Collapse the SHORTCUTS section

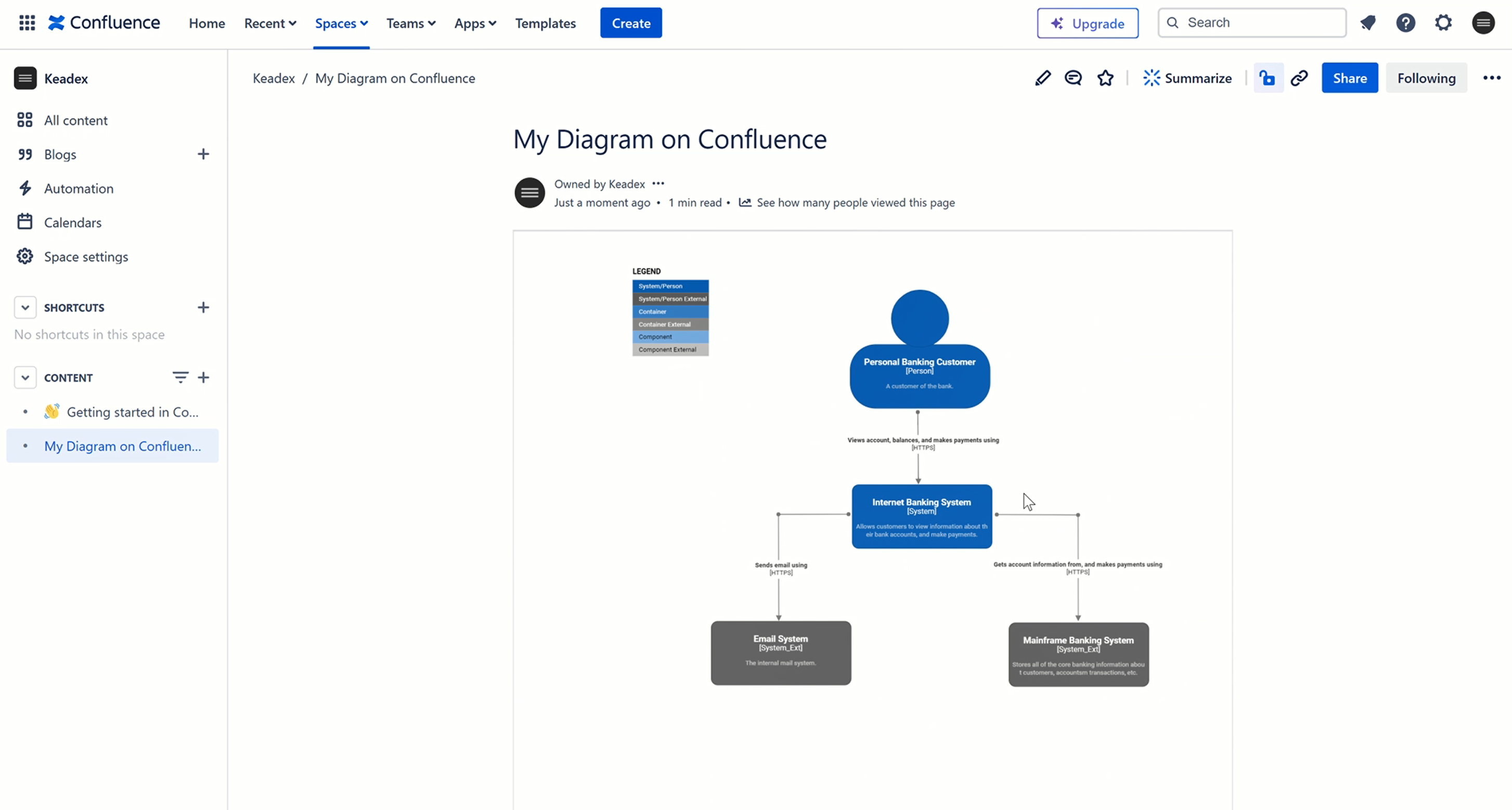point(25,307)
